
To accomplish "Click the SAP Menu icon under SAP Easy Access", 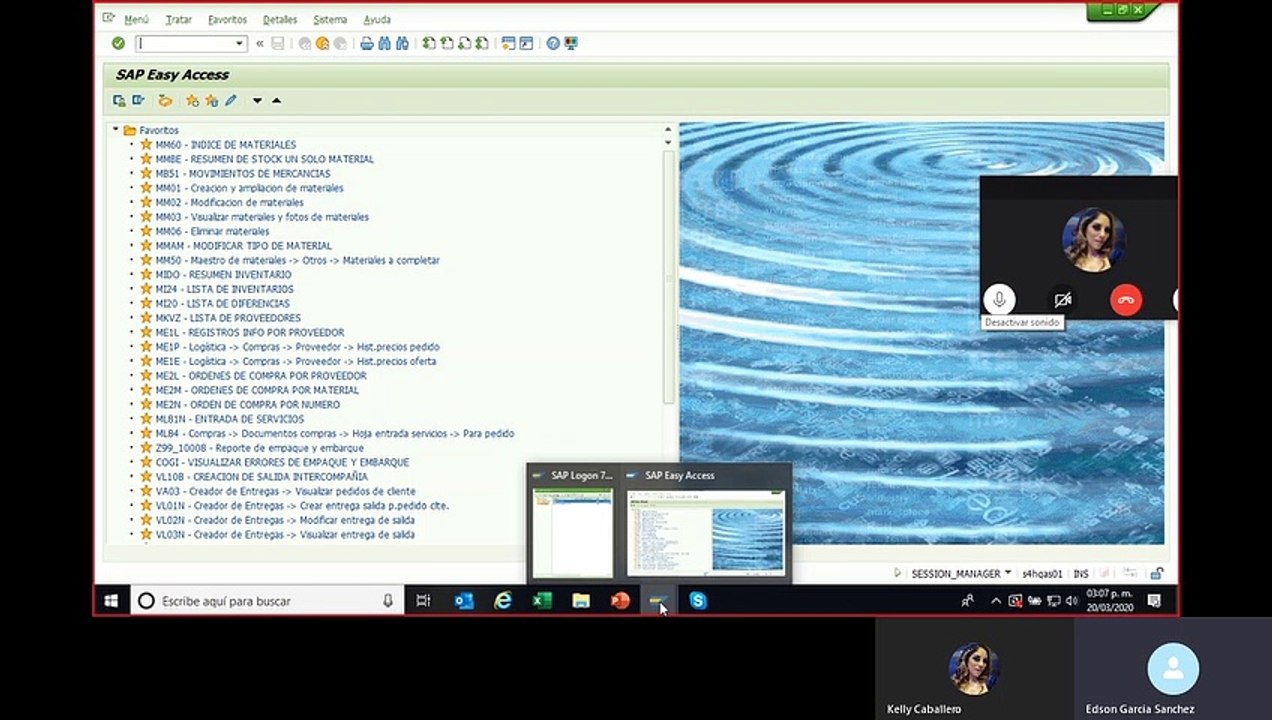I will click(x=138, y=100).
